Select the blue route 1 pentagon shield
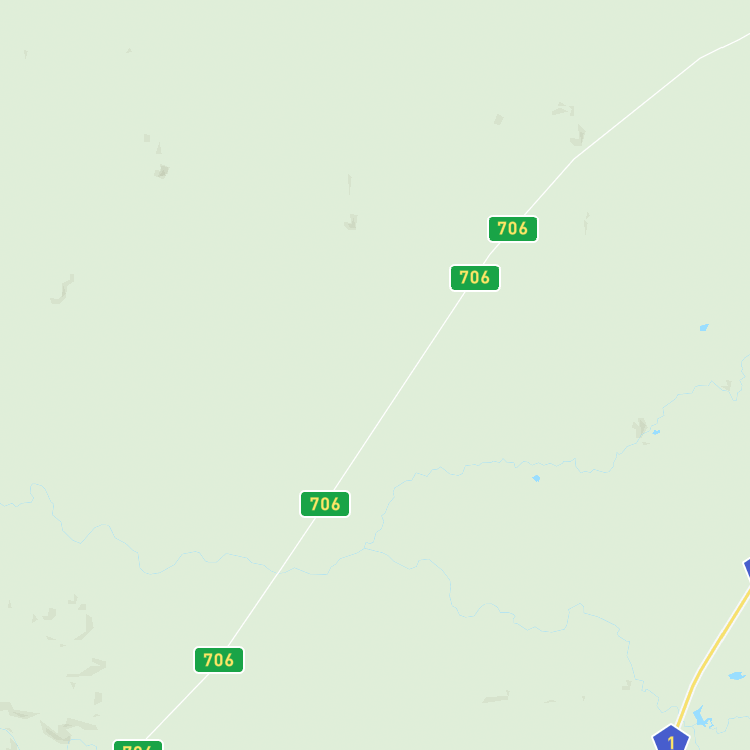The image size is (750, 750). click(671, 738)
